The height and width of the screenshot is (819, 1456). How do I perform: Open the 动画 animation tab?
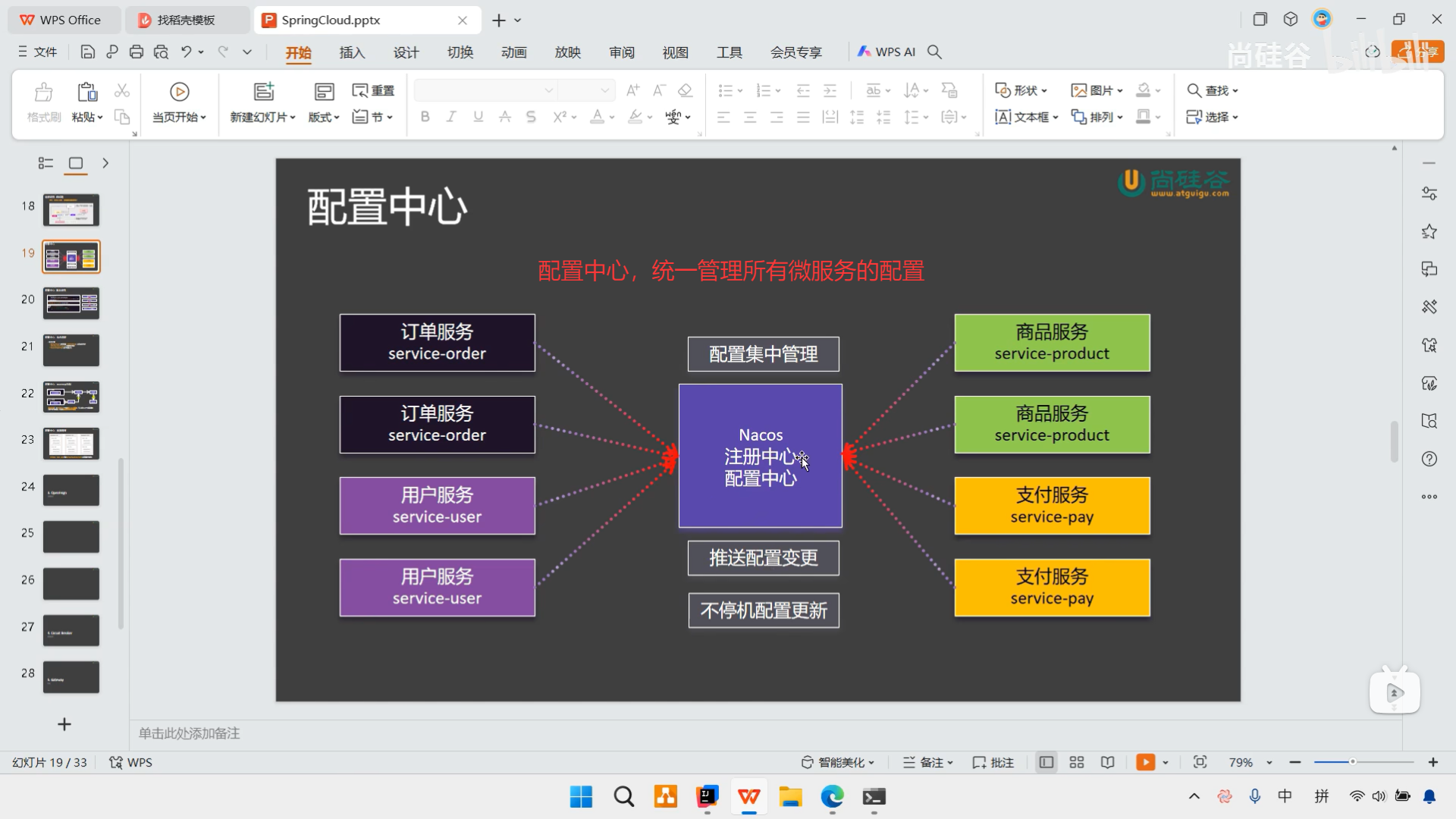[x=513, y=52]
